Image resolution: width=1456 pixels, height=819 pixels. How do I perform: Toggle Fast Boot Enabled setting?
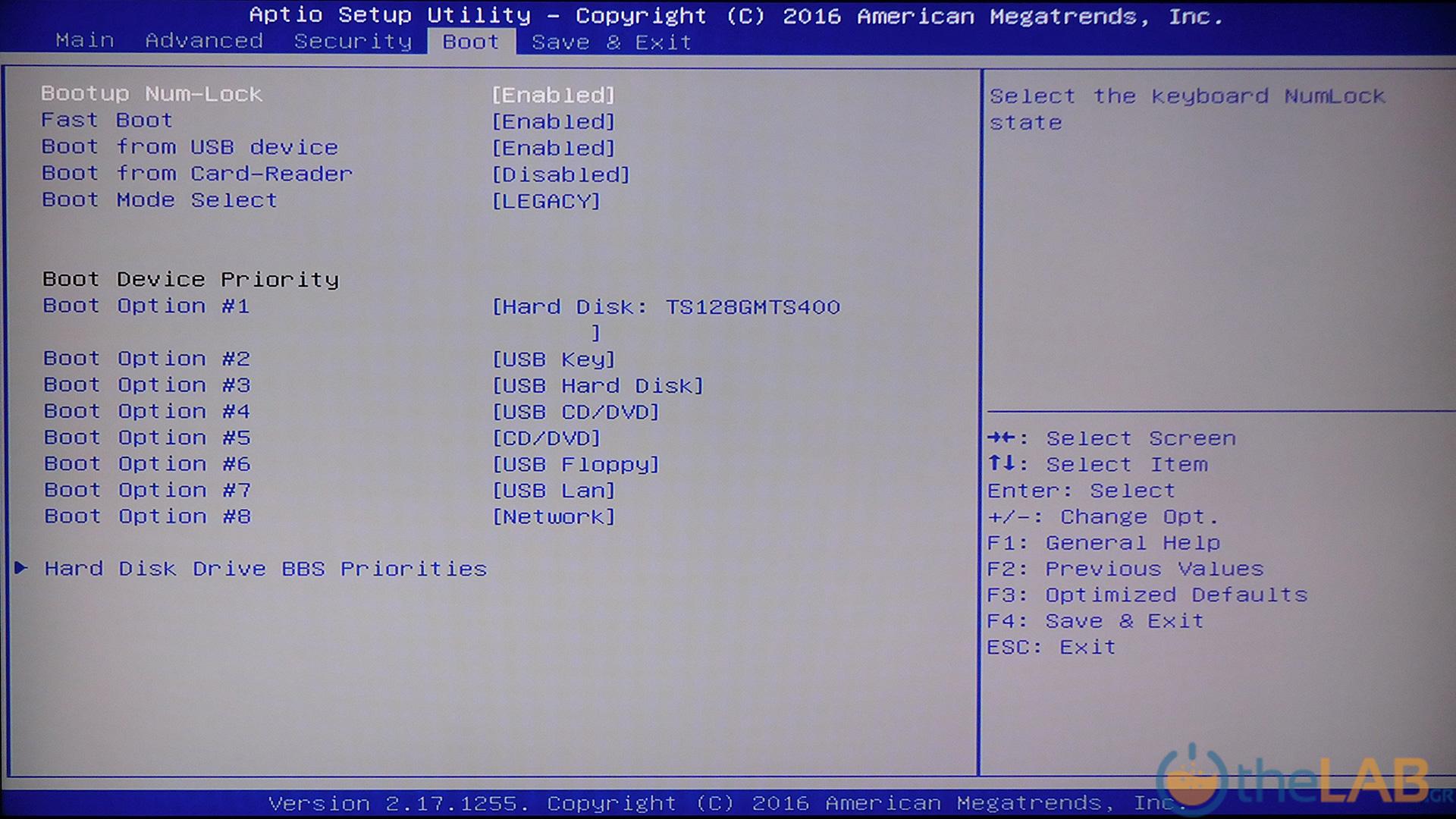point(553,121)
